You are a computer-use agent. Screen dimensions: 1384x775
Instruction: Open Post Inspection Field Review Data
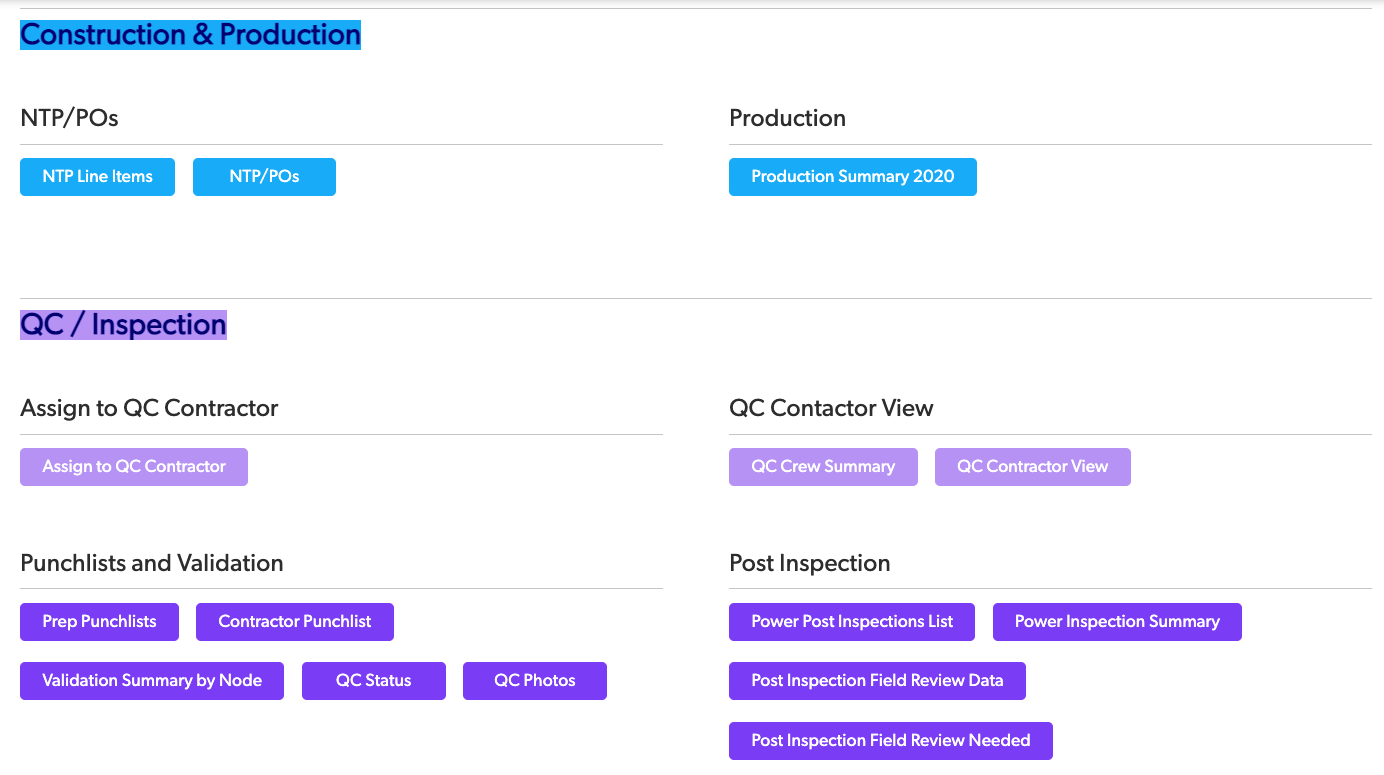click(x=877, y=681)
